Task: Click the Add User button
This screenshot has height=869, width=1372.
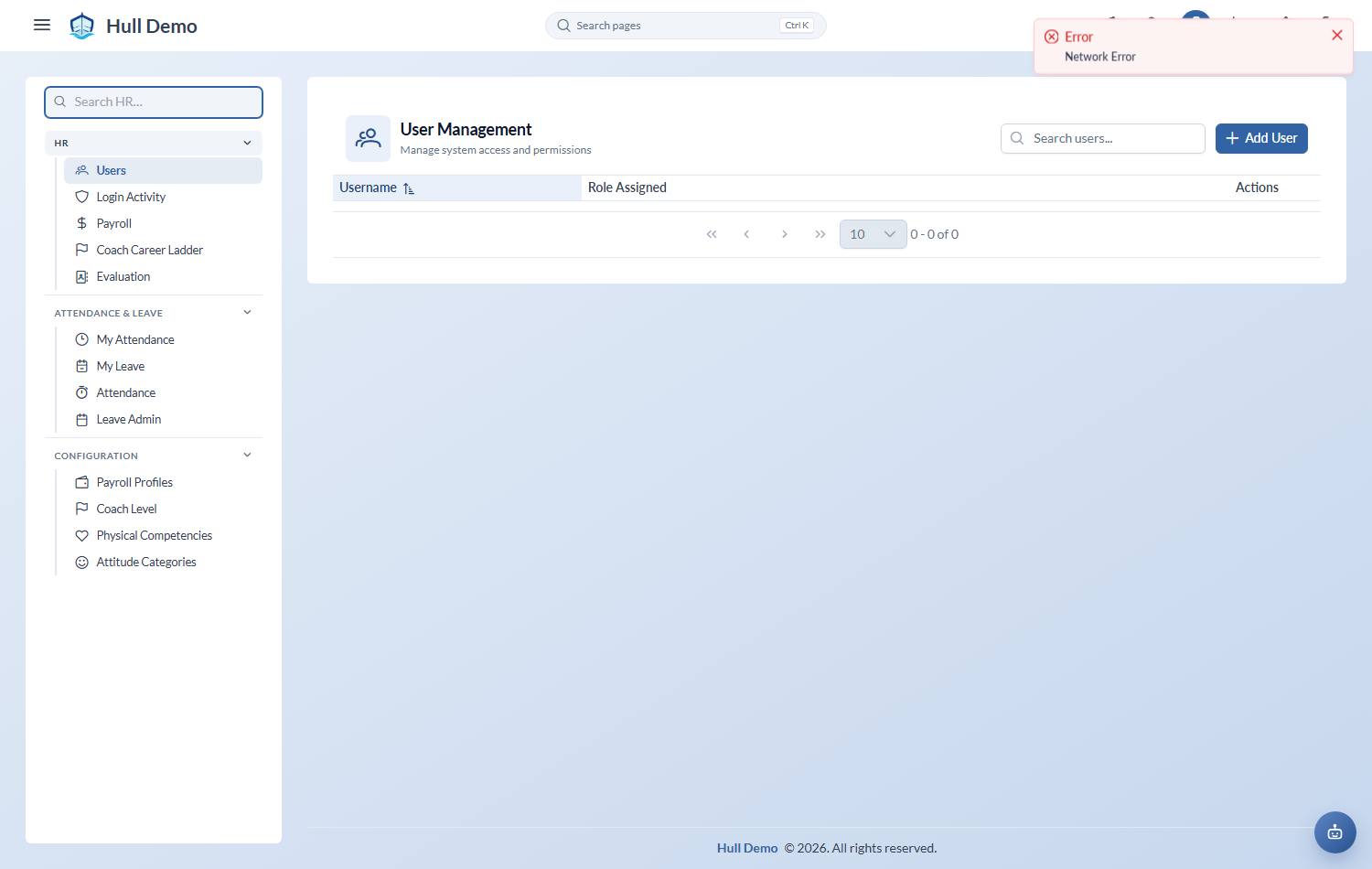Action: coord(1261,138)
